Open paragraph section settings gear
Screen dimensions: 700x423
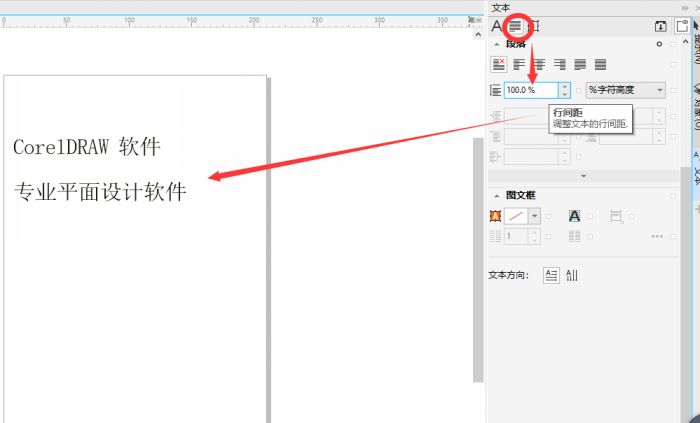click(x=659, y=44)
